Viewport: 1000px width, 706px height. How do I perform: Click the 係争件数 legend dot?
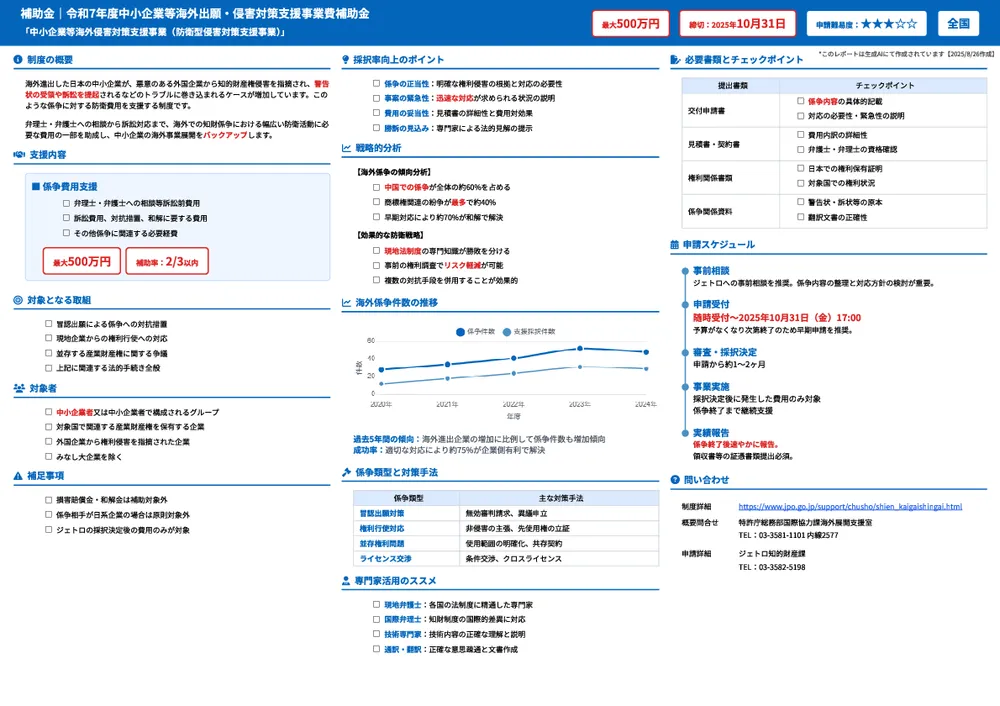click(460, 332)
